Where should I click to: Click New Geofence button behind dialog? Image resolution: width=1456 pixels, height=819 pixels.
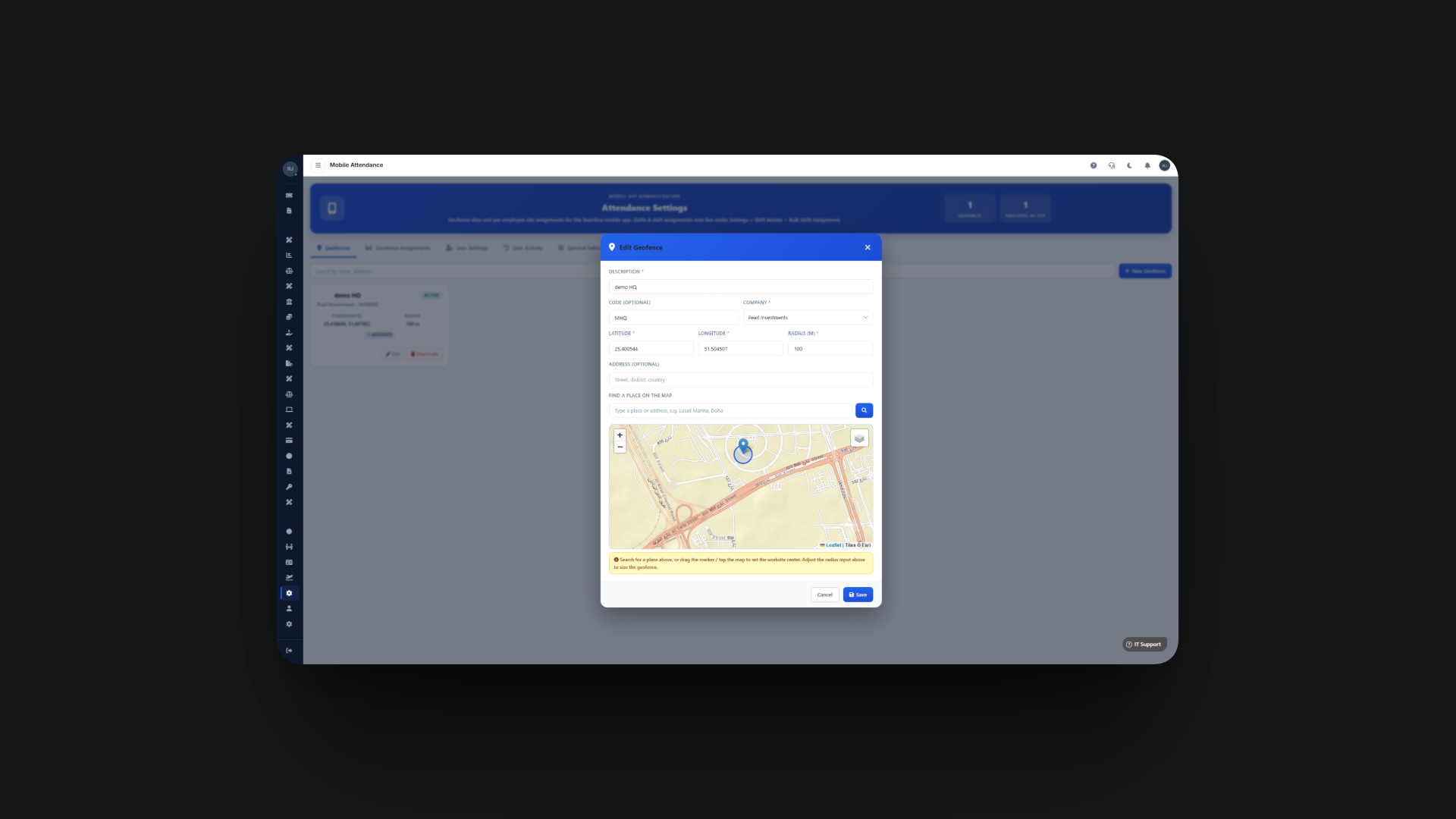coord(1145,271)
